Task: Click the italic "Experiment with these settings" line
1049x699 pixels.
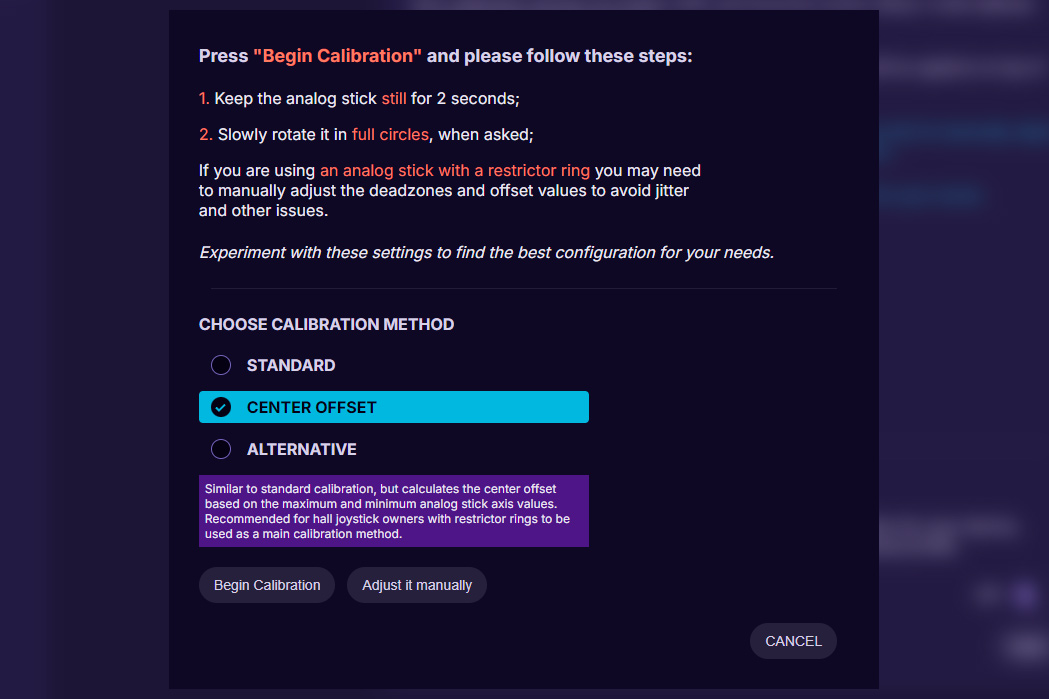Action: (x=486, y=252)
